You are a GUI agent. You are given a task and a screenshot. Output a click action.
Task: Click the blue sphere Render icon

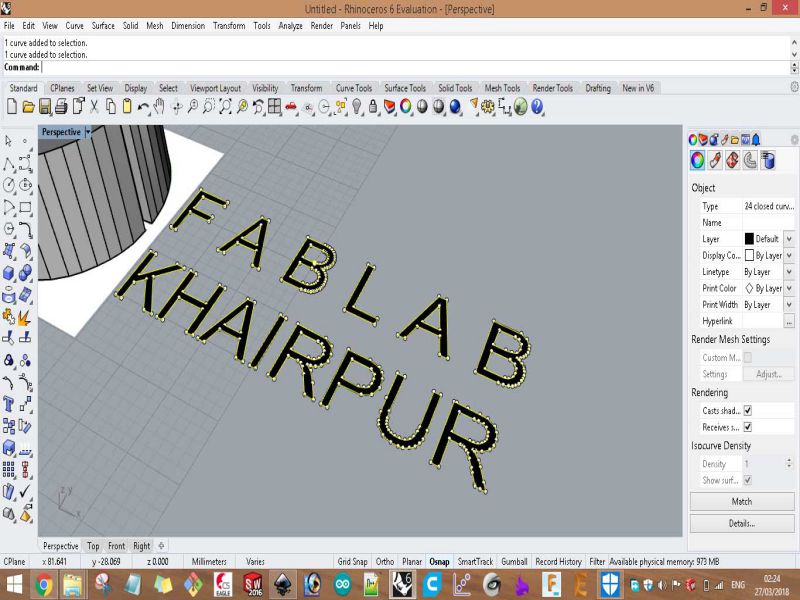(x=455, y=107)
